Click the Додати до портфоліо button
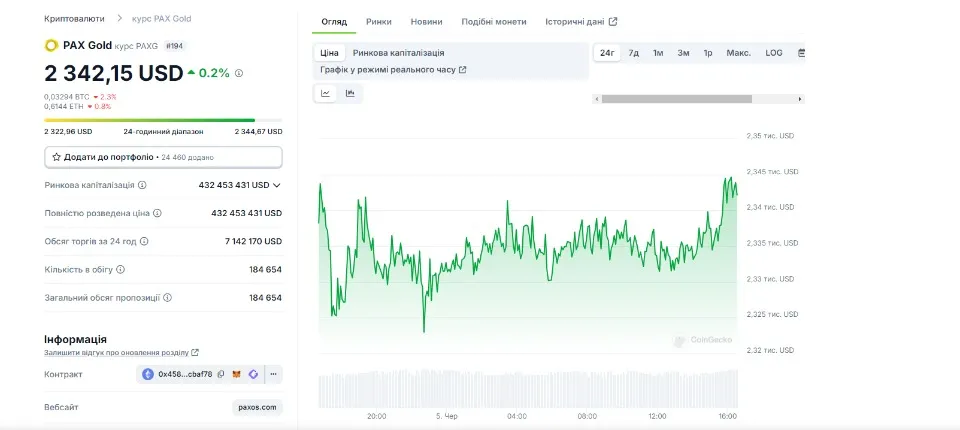The height and width of the screenshot is (430, 960). pyautogui.click(x=163, y=157)
